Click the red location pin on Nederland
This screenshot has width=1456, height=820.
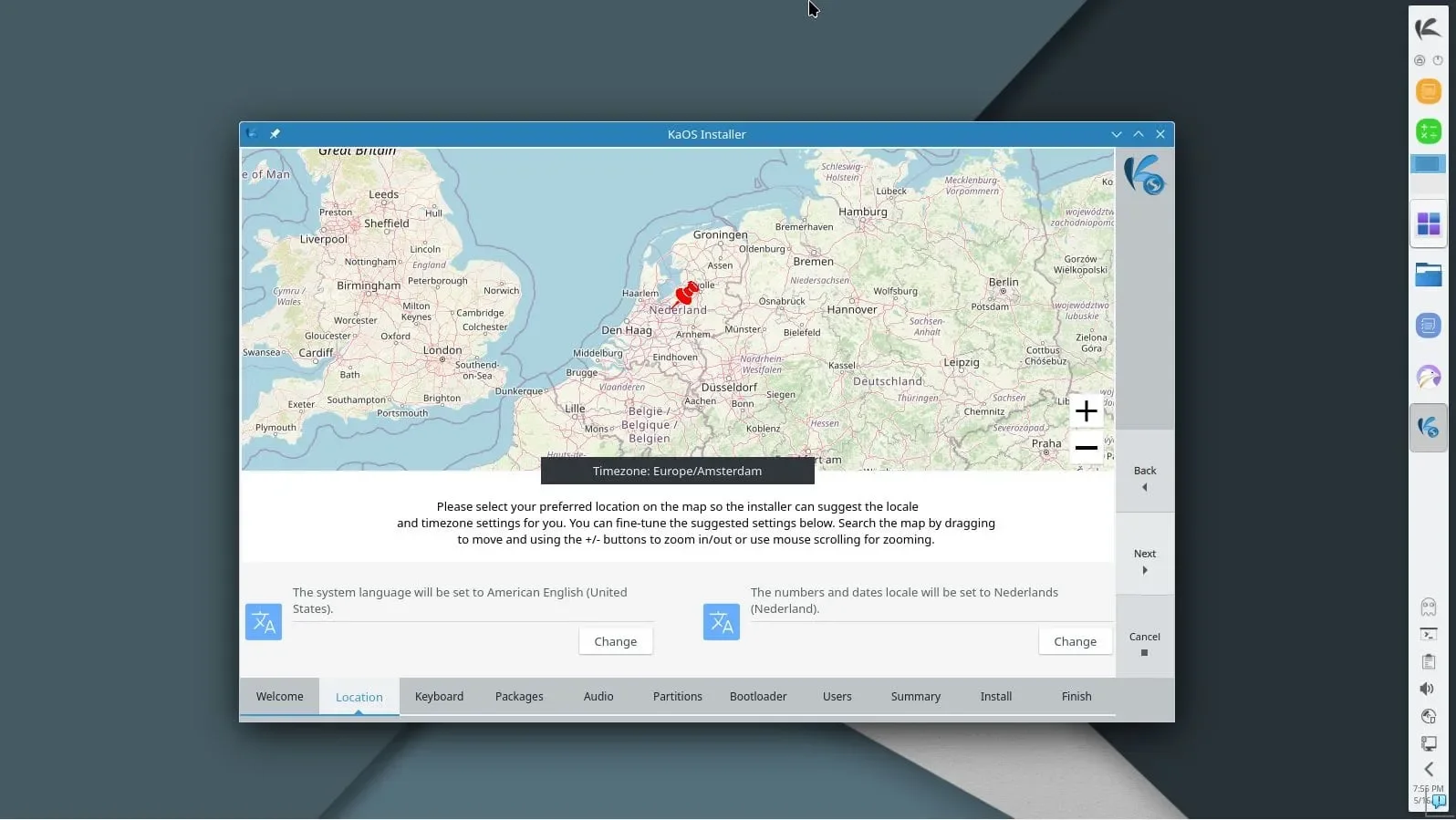686,293
